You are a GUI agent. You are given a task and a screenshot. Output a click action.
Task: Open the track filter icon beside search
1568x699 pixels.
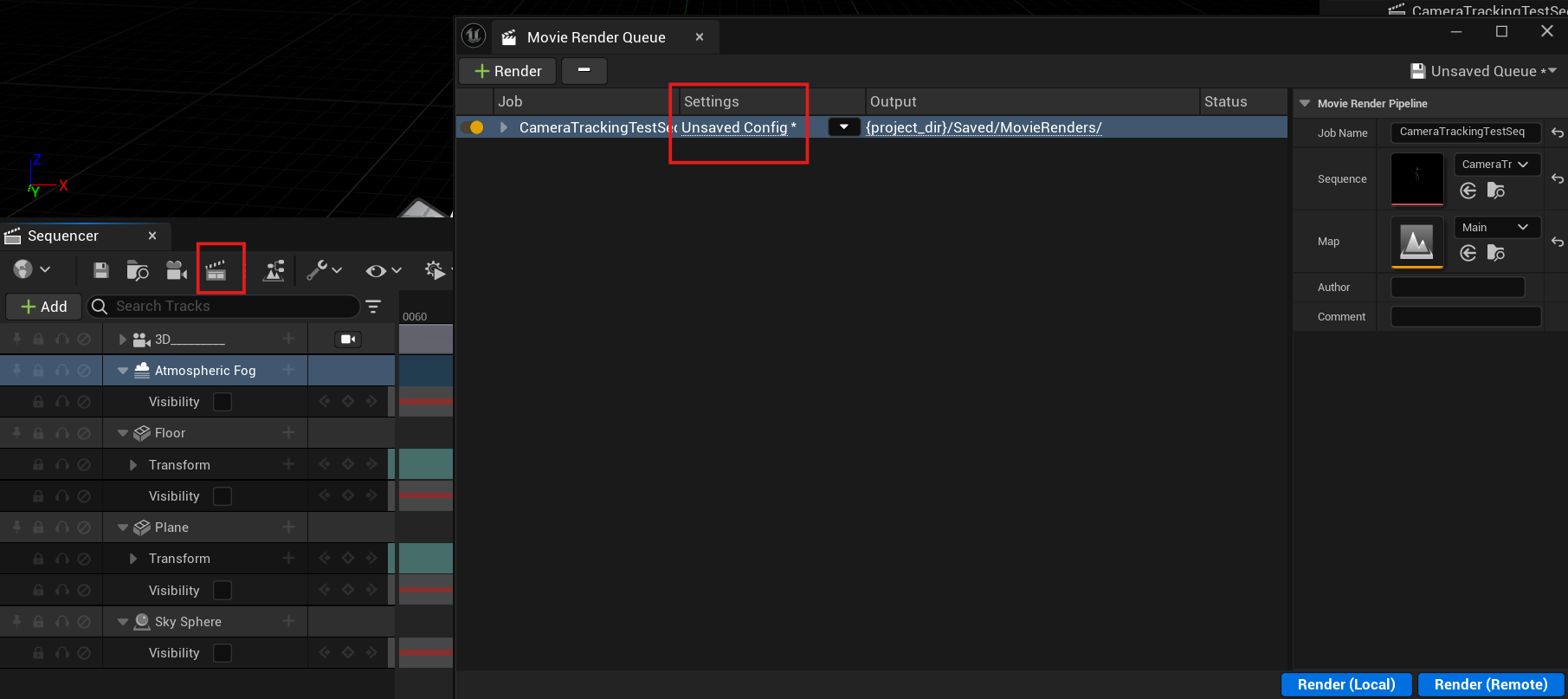[x=373, y=307]
